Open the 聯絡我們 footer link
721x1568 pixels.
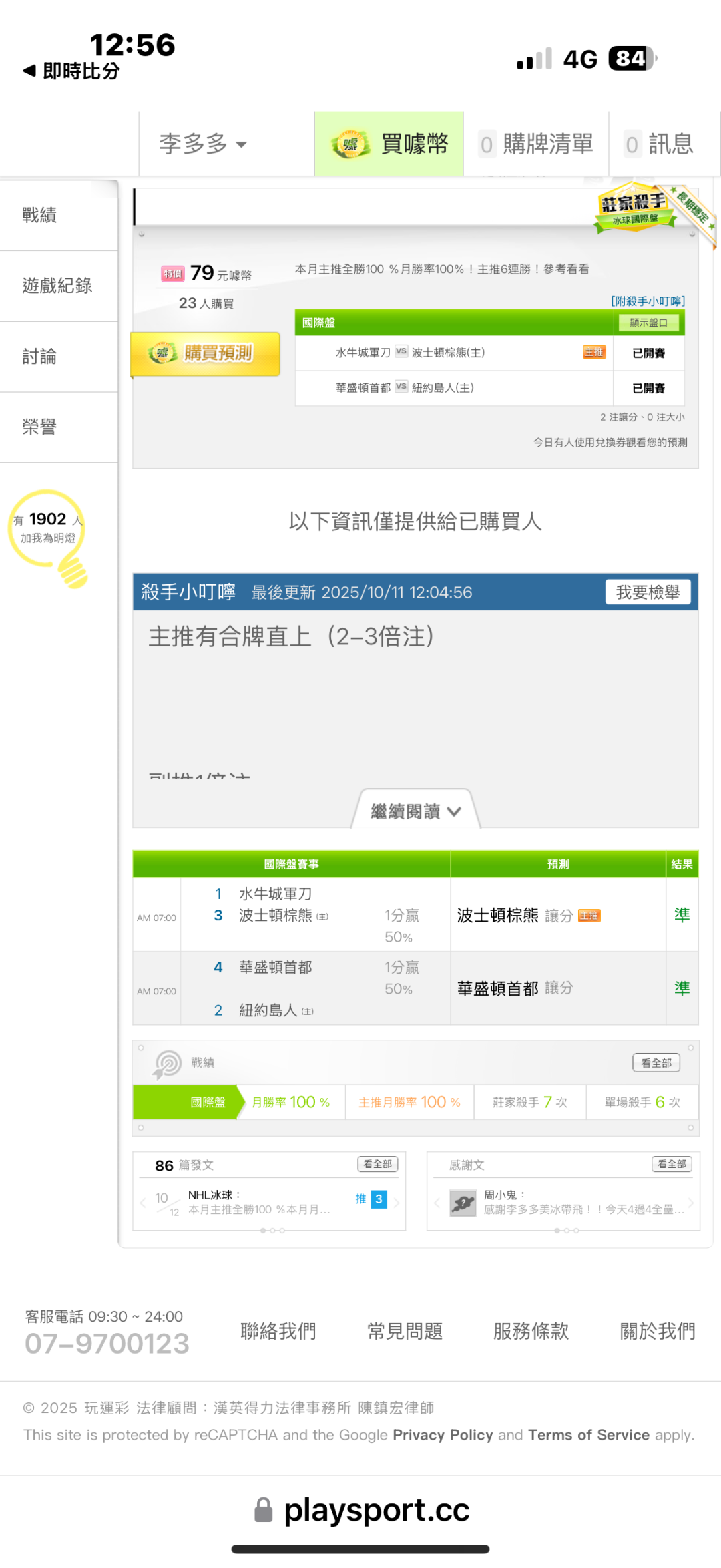278,1331
